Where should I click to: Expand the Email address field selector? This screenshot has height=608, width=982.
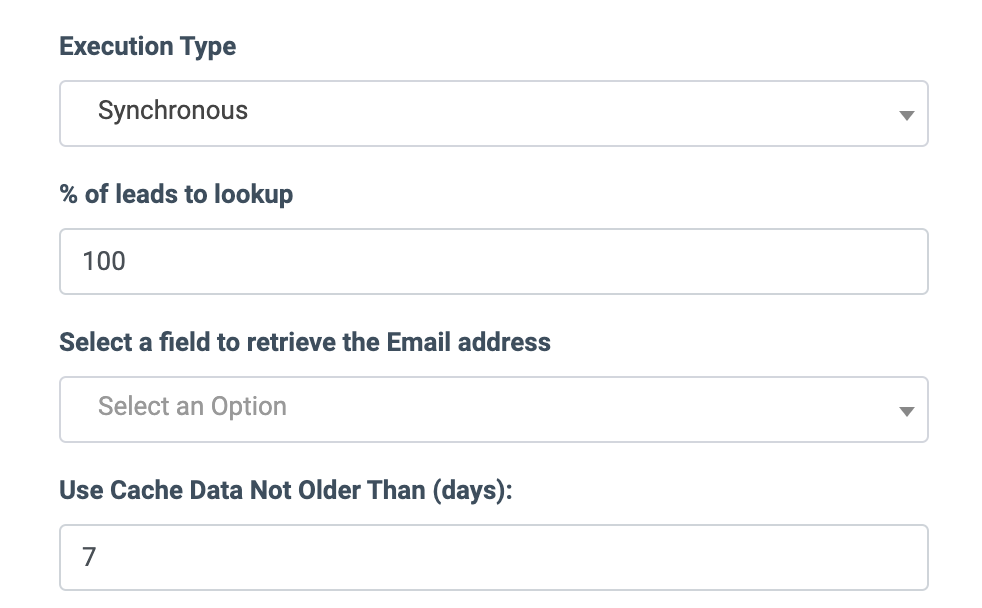point(493,409)
